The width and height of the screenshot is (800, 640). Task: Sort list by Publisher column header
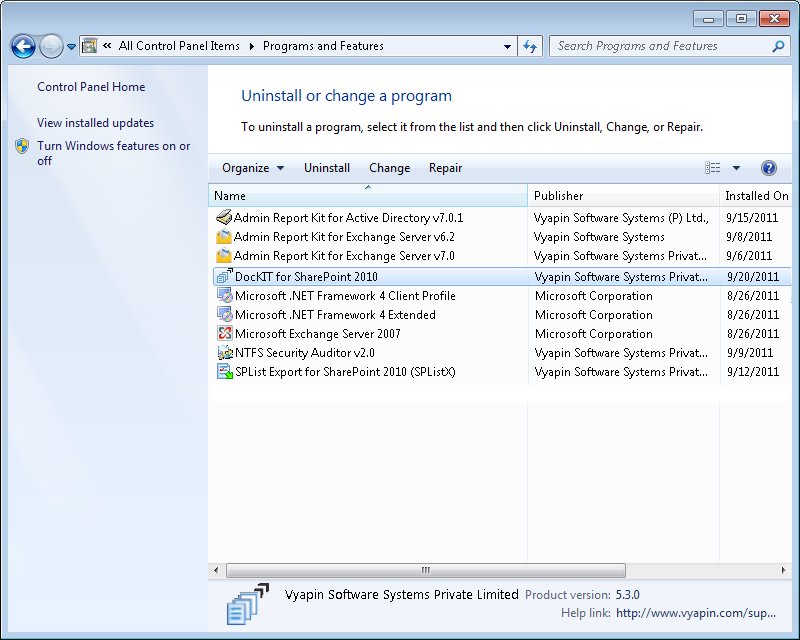[x=623, y=195]
